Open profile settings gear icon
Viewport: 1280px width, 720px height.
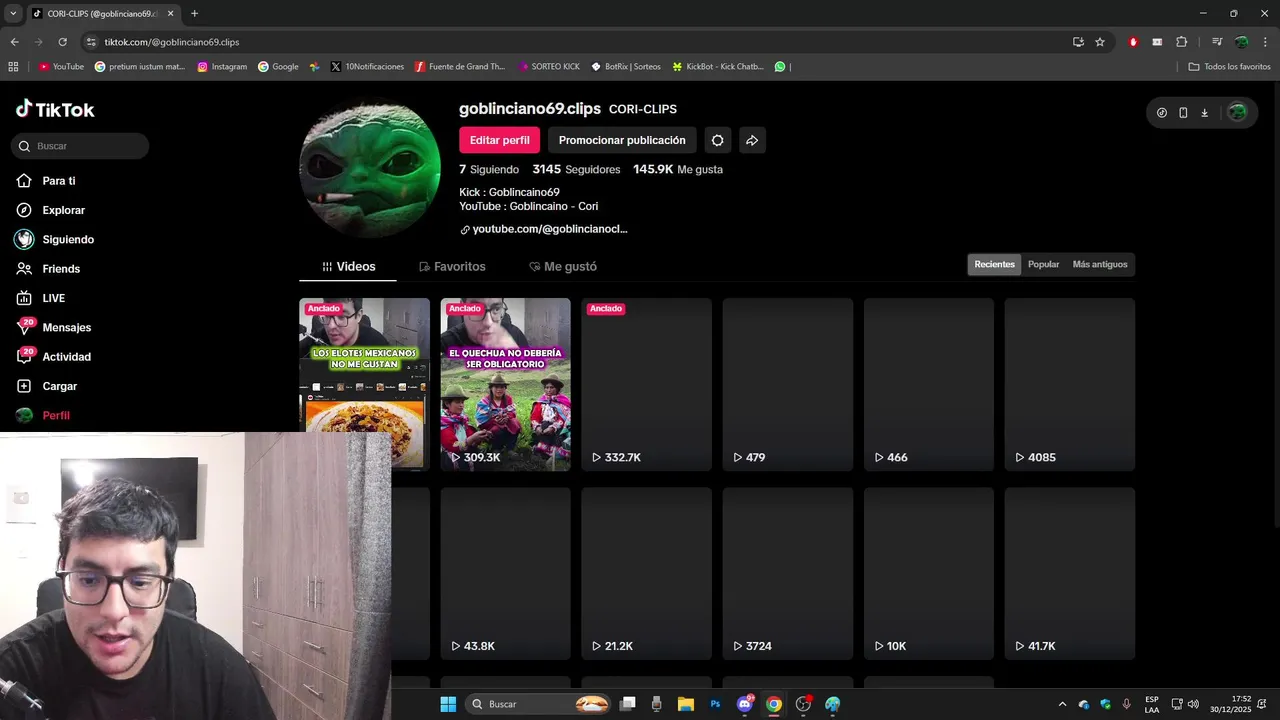[717, 140]
